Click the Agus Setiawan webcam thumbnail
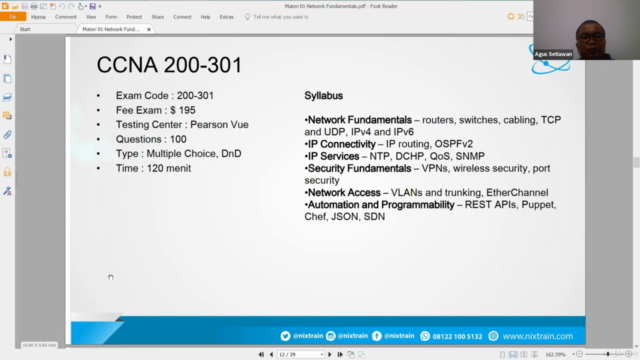 (587, 30)
